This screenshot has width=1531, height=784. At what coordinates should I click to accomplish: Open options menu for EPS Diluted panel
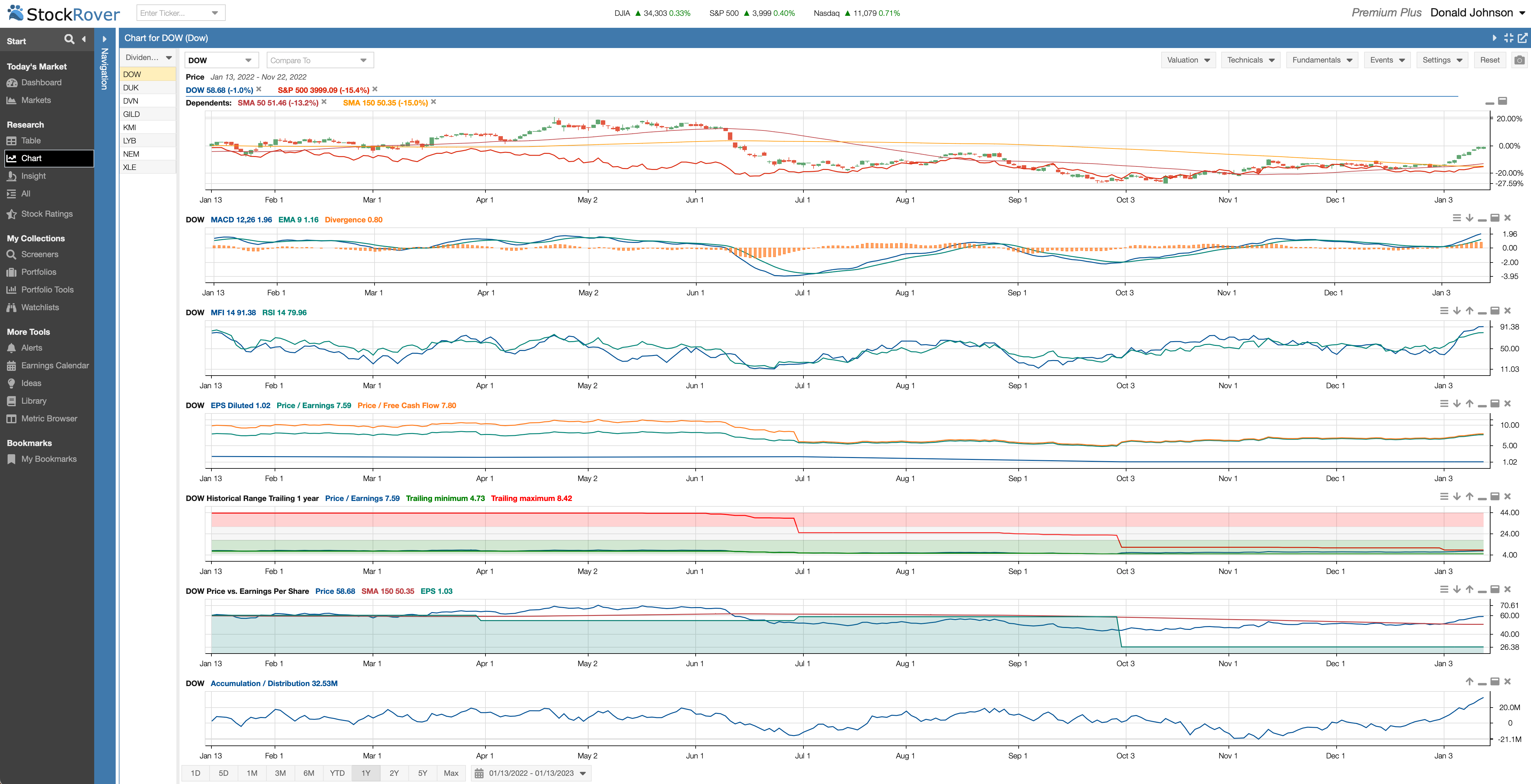coord(1444,404)
